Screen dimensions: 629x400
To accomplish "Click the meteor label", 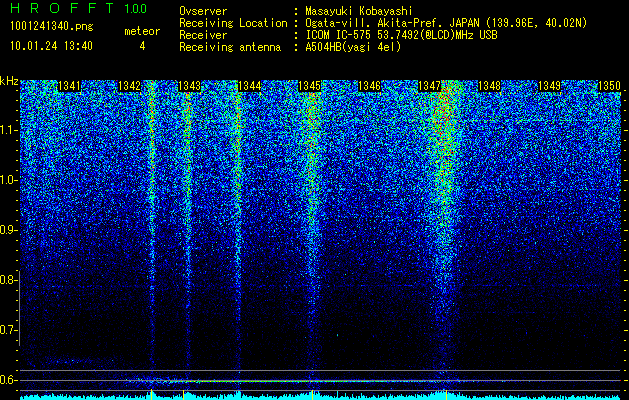I will [x=142, y=31].
